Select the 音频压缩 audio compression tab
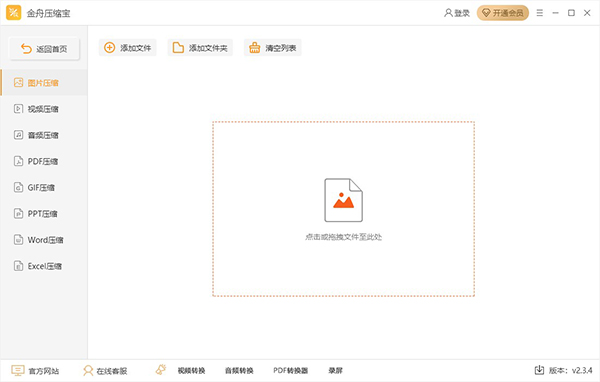The width and height of the screenshot is (600, 382). pyautogui.click(x=44, y=135)
